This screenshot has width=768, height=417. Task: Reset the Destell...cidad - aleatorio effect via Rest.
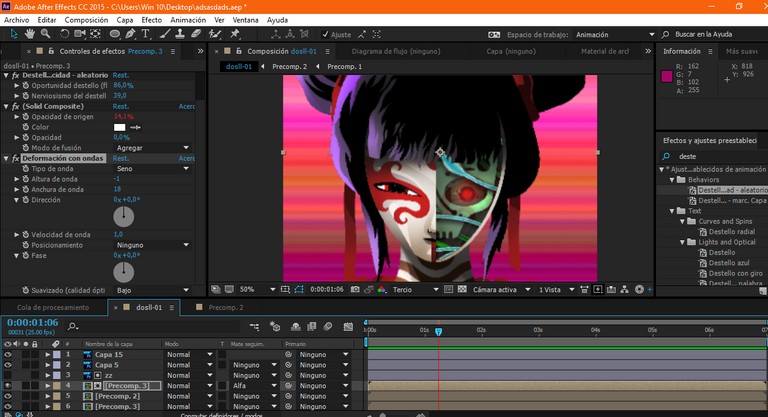coord(120,75)
